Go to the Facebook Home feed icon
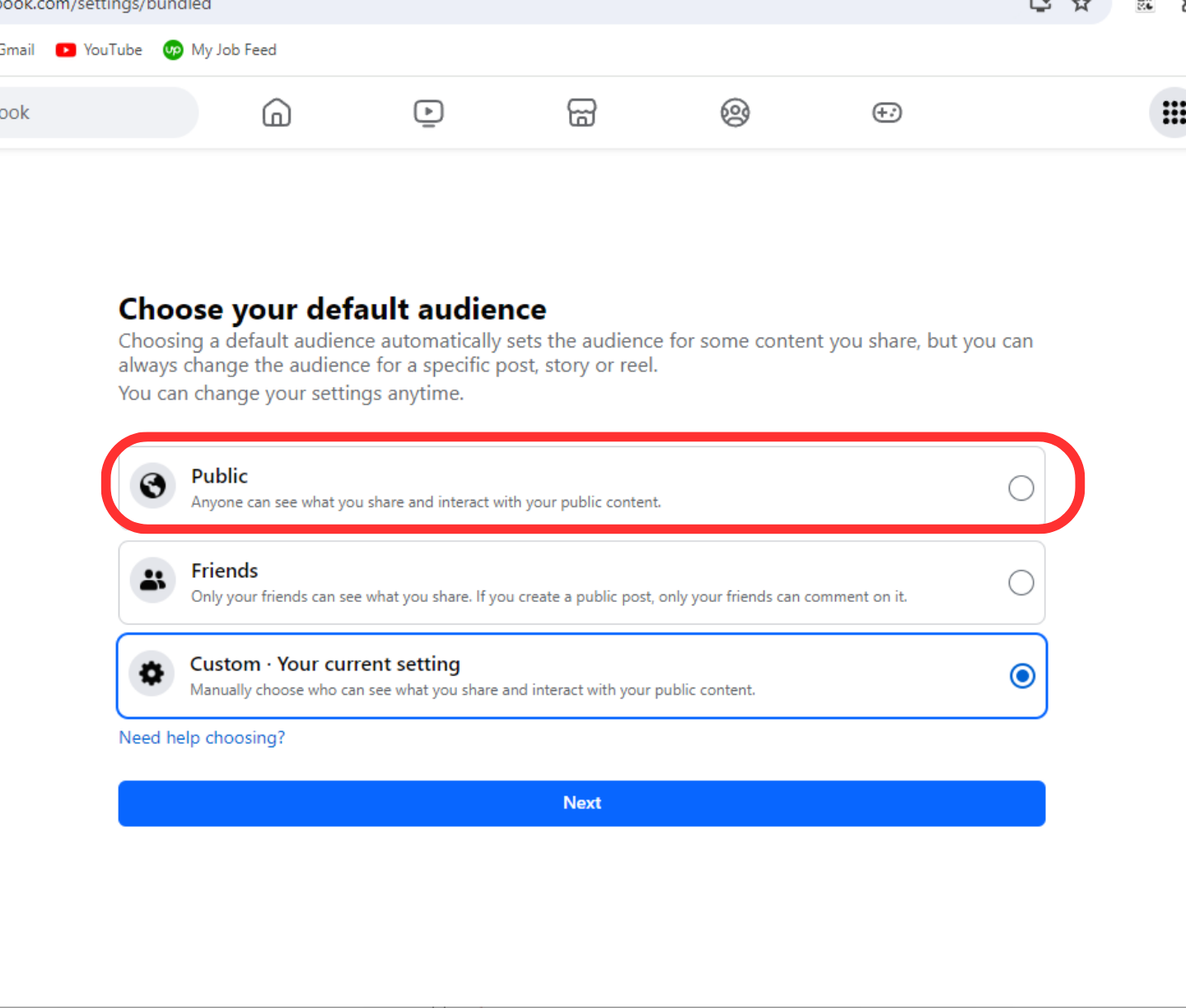 [x=277, y=113]
